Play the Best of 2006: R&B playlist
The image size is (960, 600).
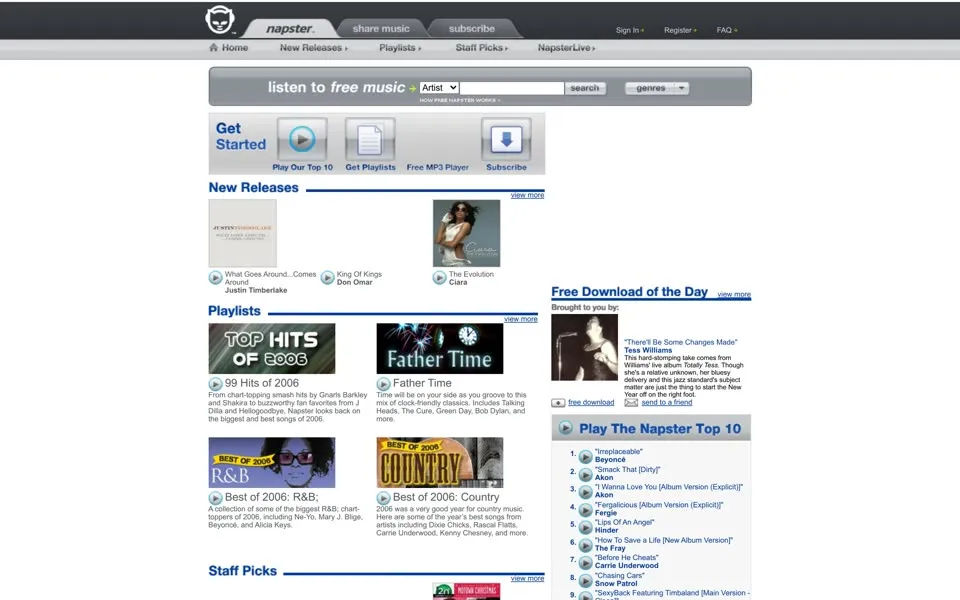[216, 498]
